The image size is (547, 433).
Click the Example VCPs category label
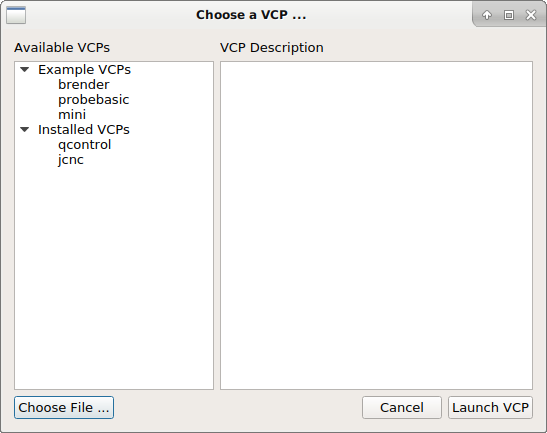(x=84, y=70)
